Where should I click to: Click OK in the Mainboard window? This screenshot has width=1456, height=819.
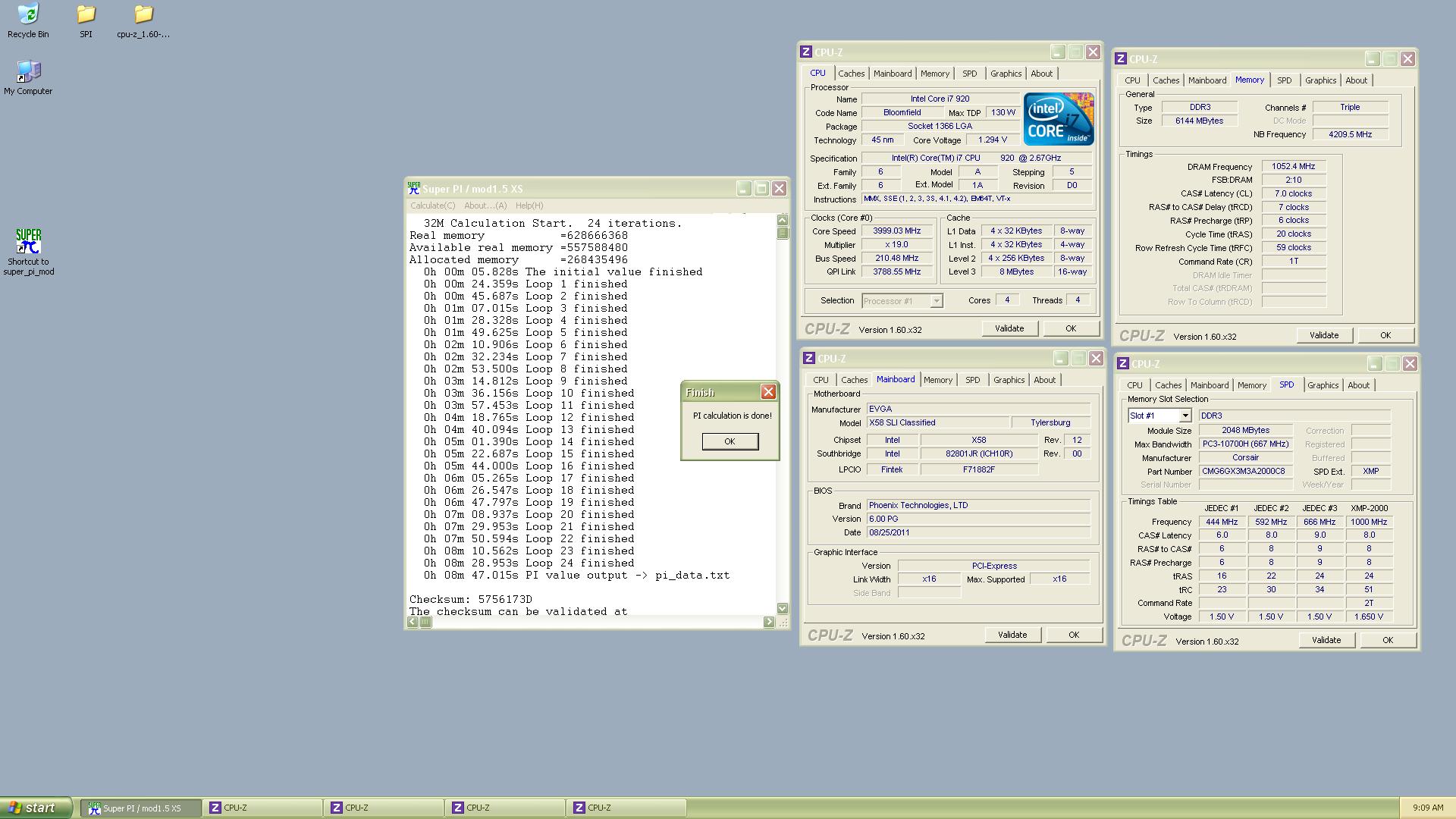point(1074,635)
